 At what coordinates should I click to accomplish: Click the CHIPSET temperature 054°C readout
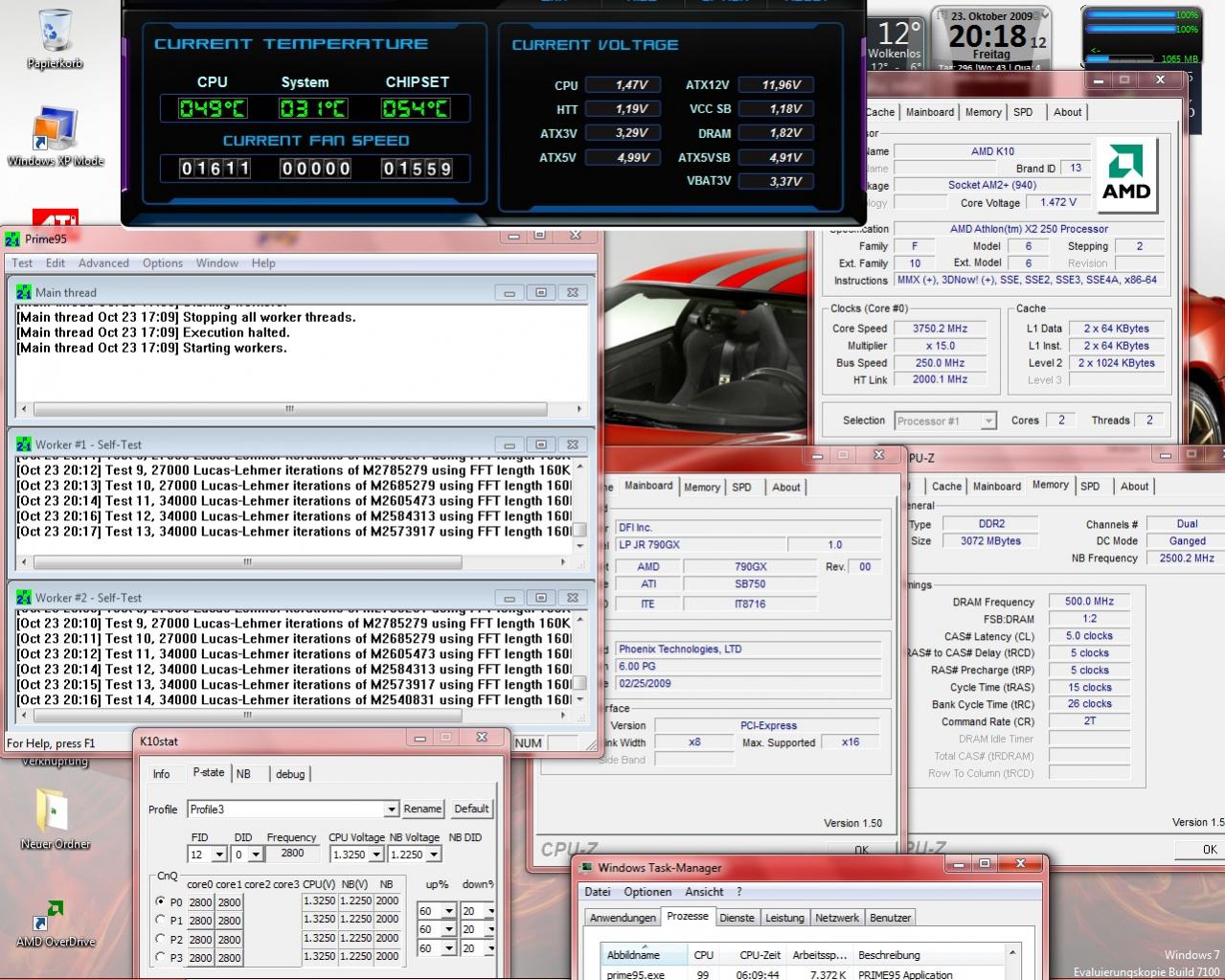[416, 108]
